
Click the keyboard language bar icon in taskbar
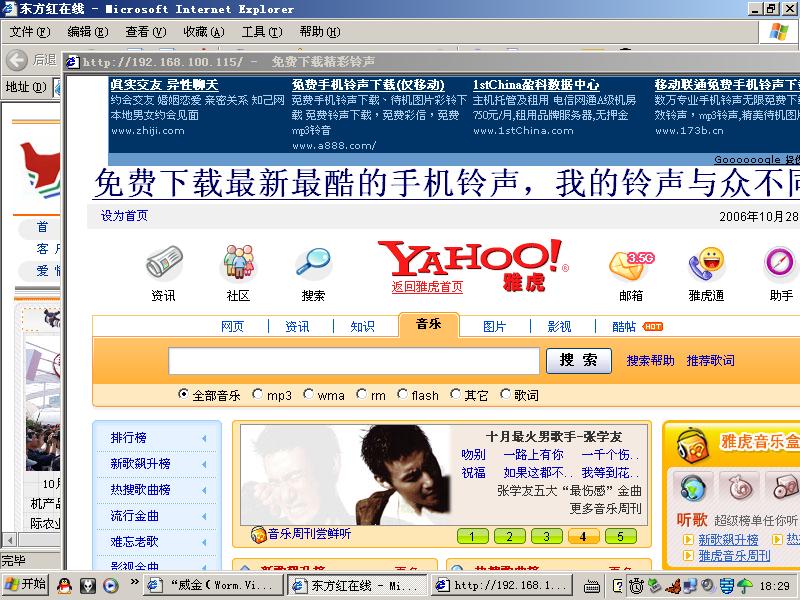click(x=591, y=587)
